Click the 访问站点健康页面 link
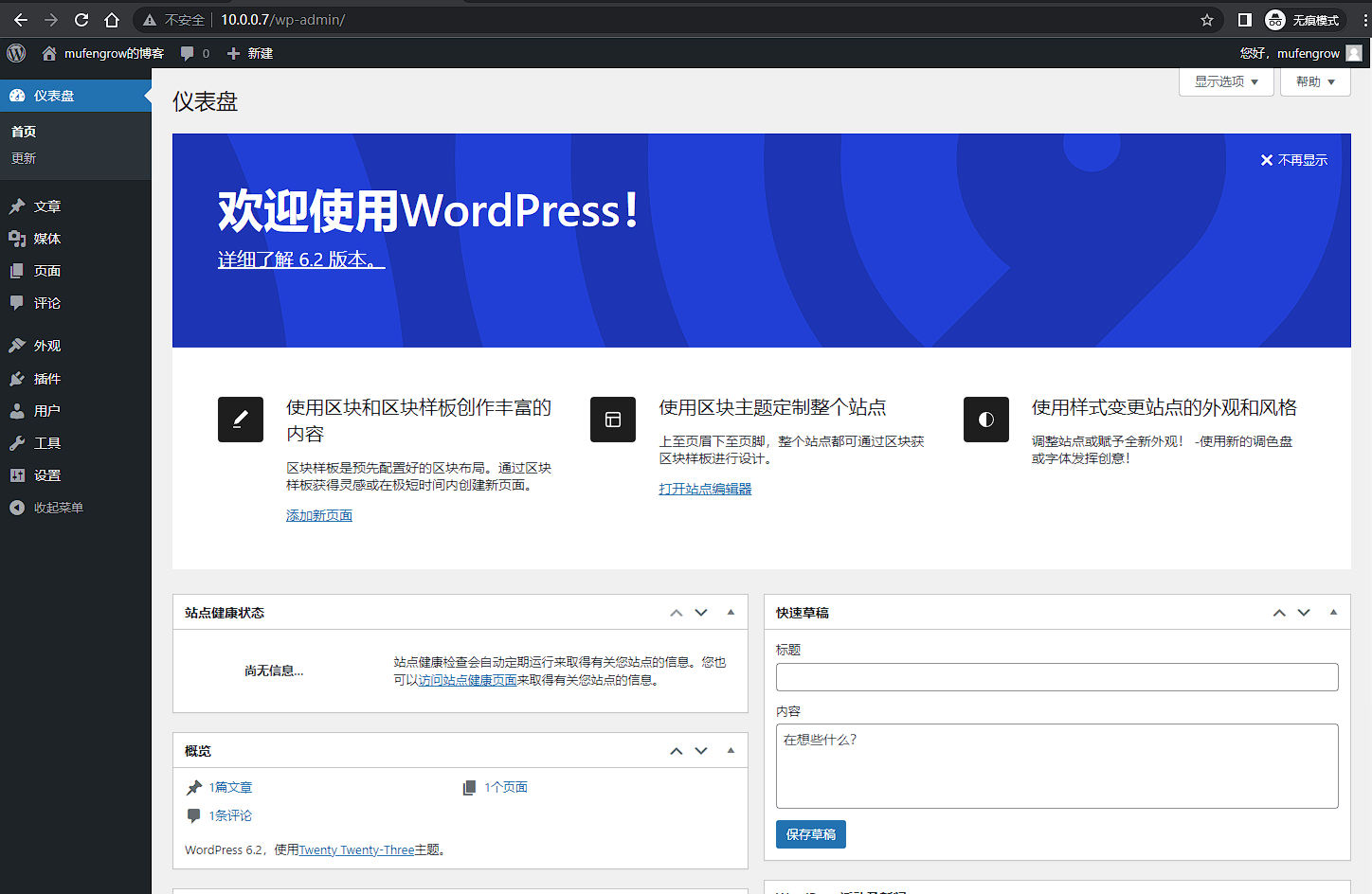This screenshot has width=1372, height=894. 468,680
